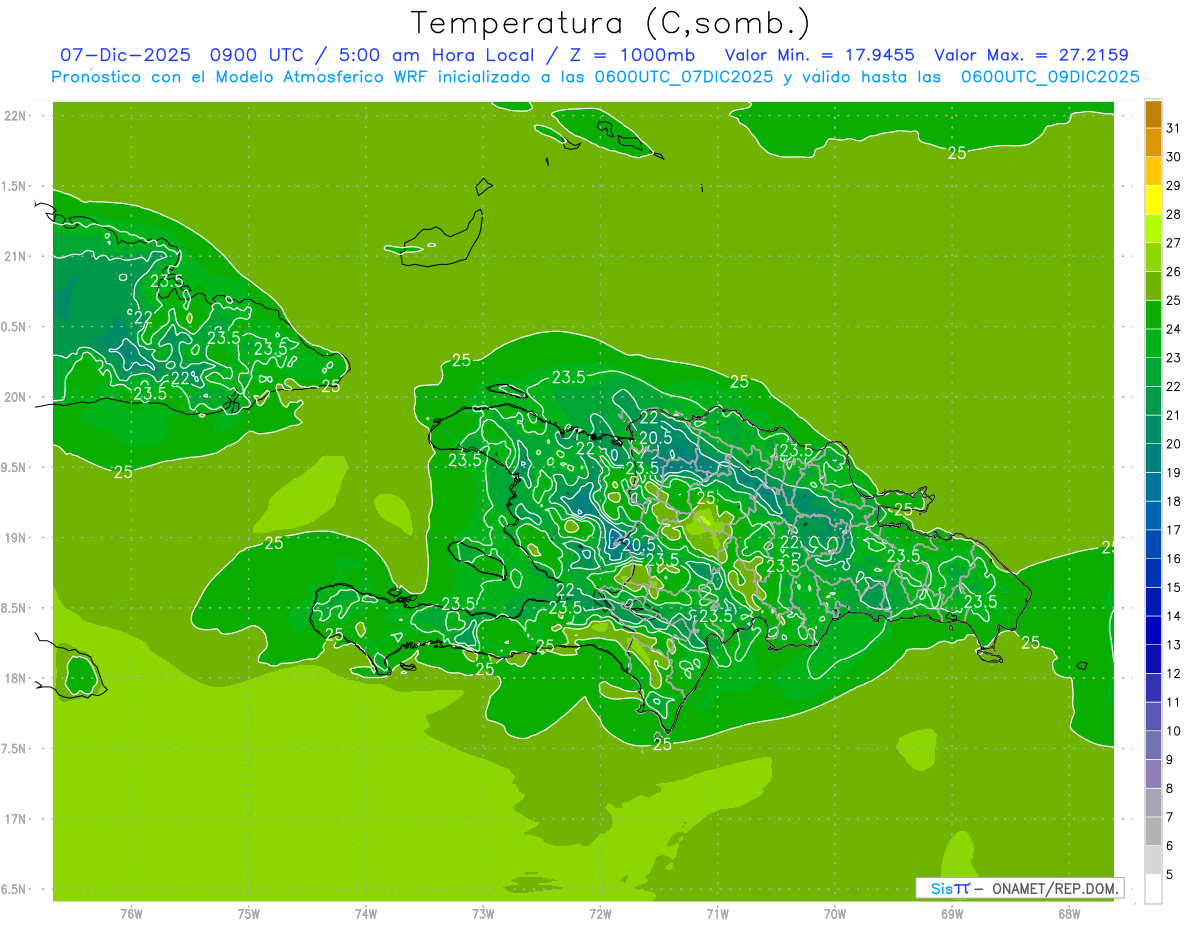Pick the blue swatch between 16 and 17
The image size is (1200, 927).
pos(1153,544)
